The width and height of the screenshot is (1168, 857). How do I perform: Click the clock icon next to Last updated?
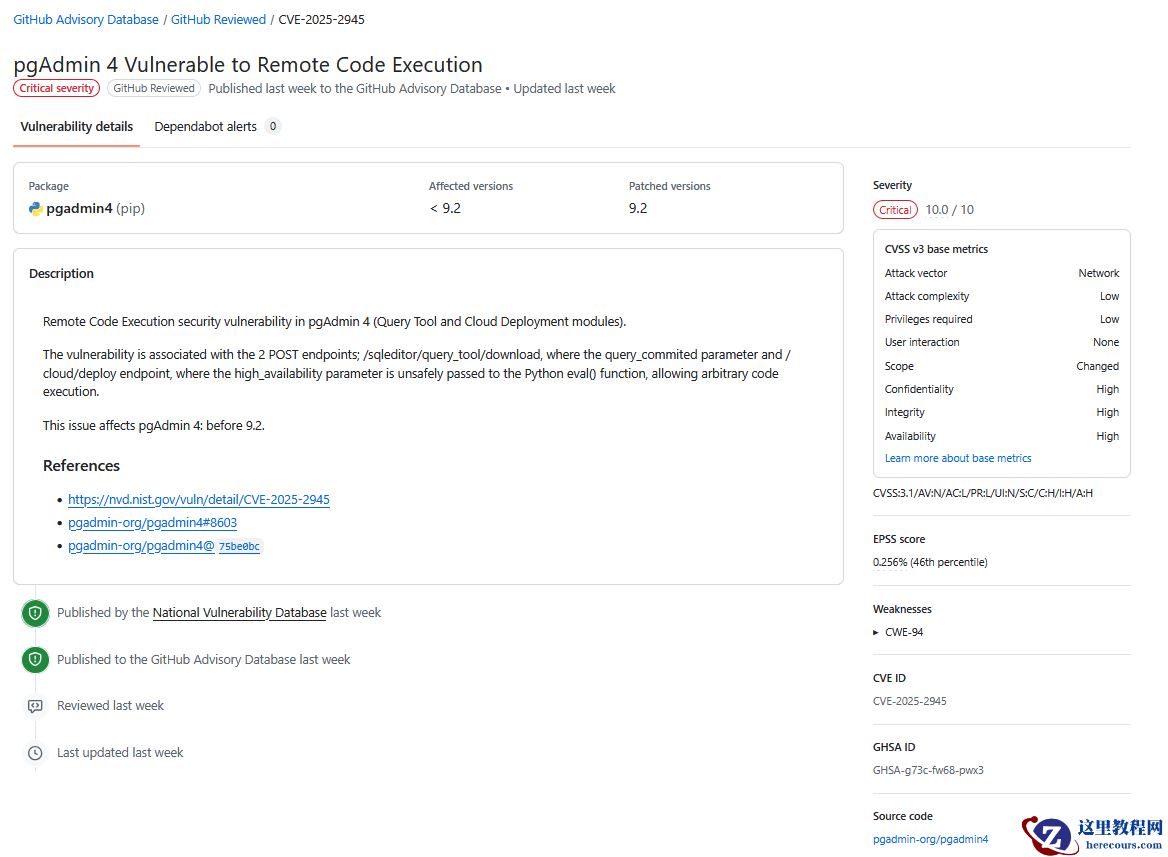[x=35, y=753]
